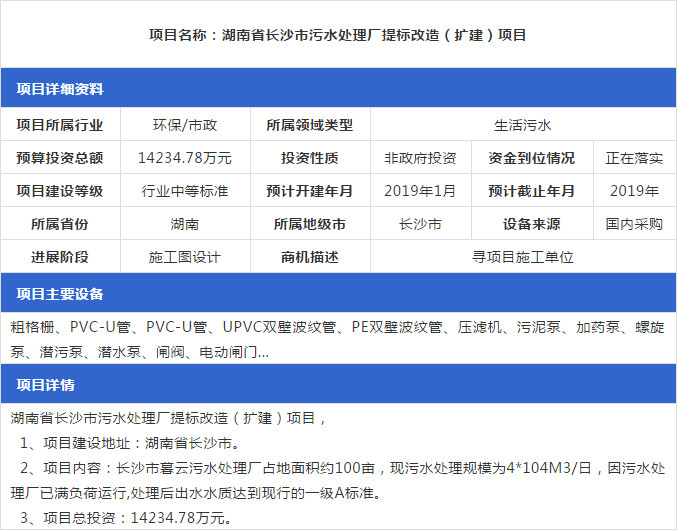Select the 项目详情 section header
Viewport: 677px width, 530px height.
[45, 385]
